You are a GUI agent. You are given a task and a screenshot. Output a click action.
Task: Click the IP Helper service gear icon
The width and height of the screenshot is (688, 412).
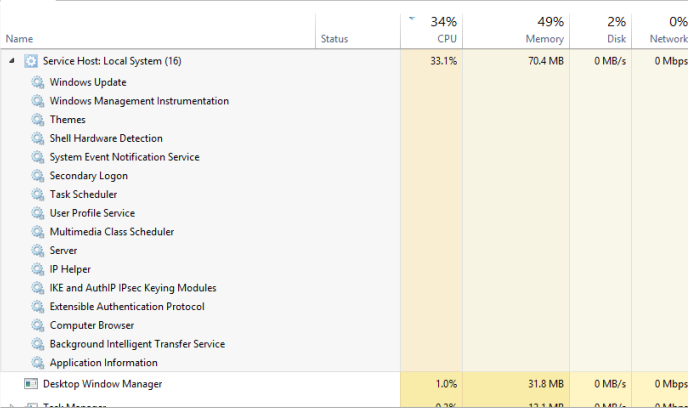(x=38, y=270)
